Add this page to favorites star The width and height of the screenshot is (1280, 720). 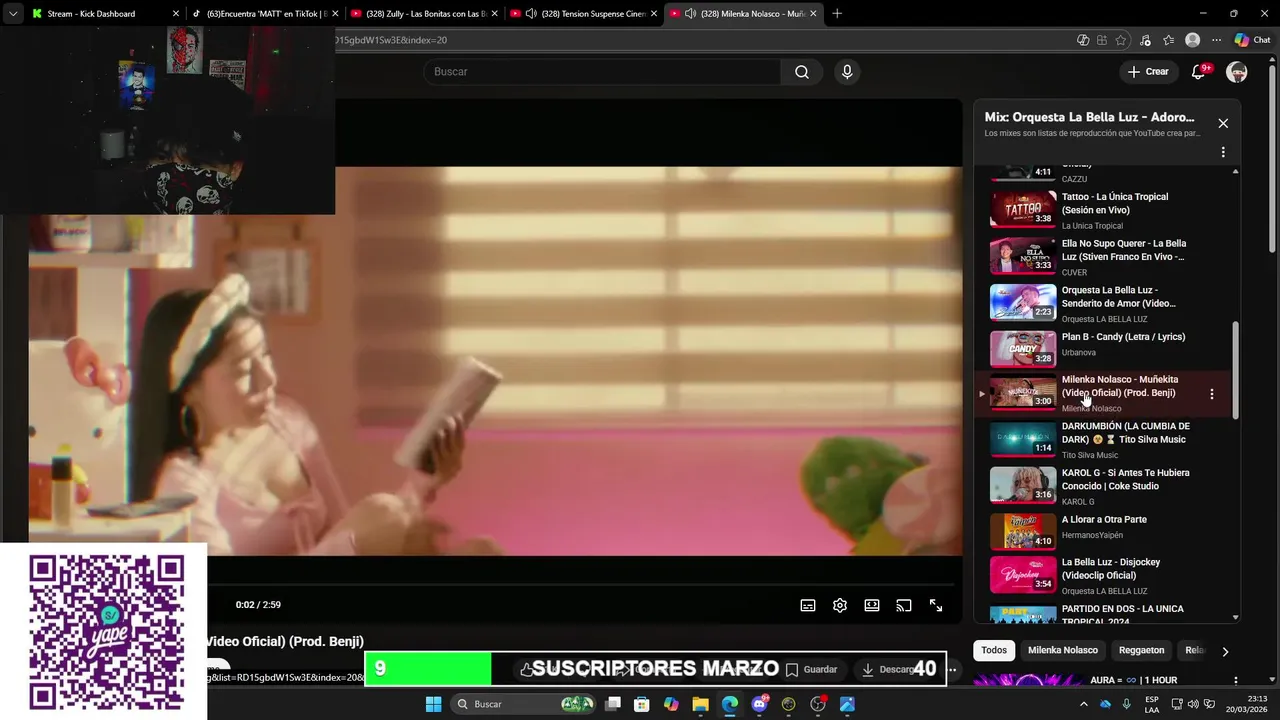click(x=1121, y=40)
